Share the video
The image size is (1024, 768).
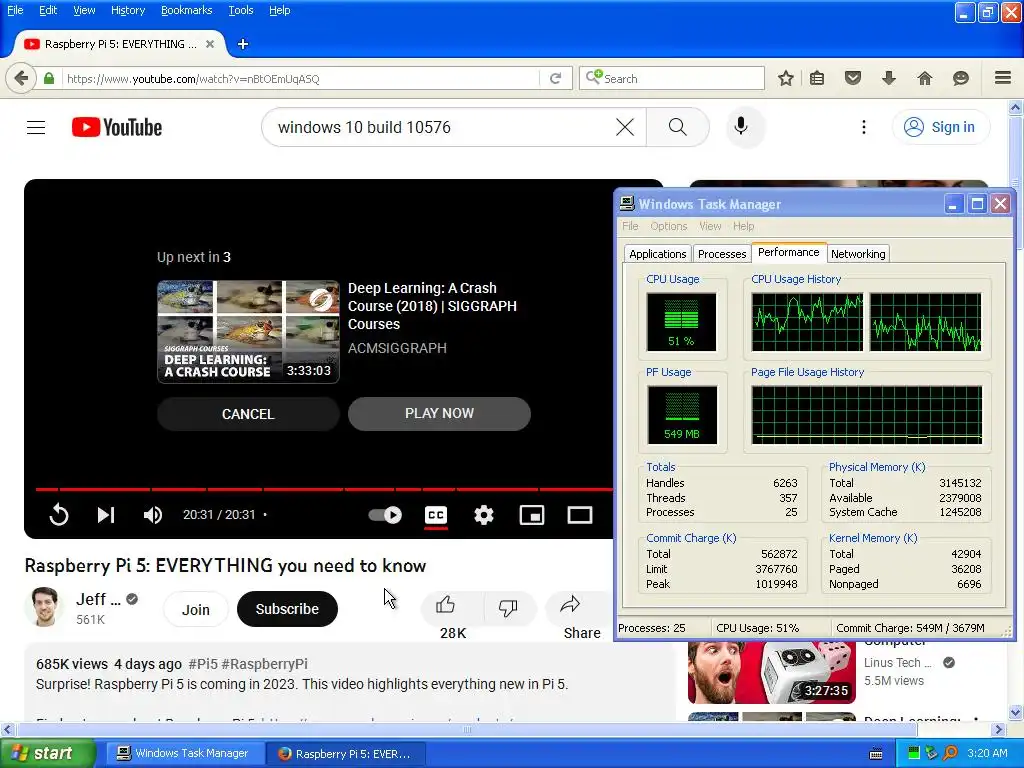571,607
